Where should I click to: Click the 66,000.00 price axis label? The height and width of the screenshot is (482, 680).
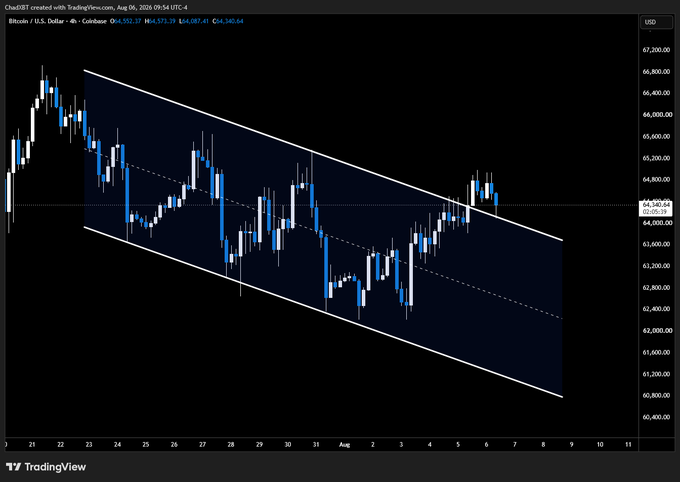coord(656,115)
